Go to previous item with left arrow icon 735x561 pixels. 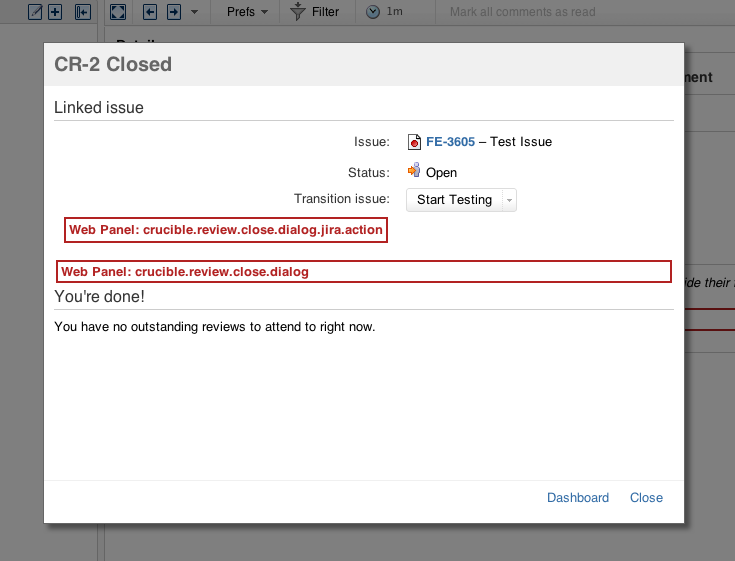150,12
